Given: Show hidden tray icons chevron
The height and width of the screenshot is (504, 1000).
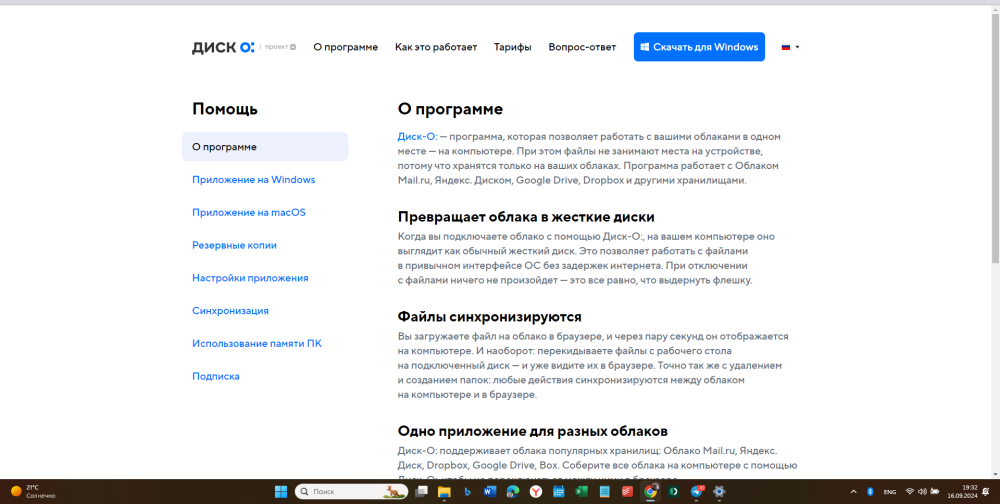Looking at the screenshot, I should (853, 492).
